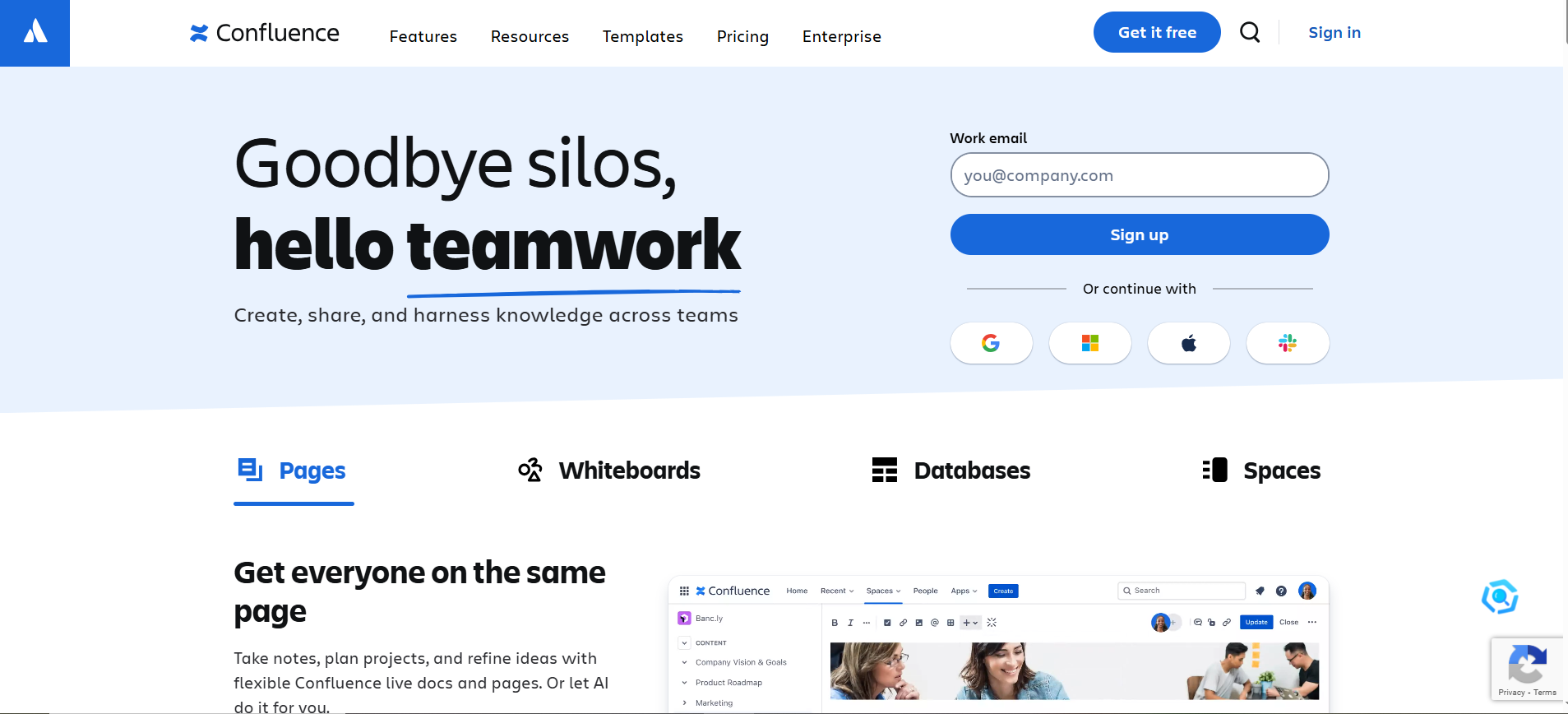Open the Apps dropdown in preview
Image resolution: width=1568 pixels, height=714 pixels.
pyautogui.click(x=964, y=591)
